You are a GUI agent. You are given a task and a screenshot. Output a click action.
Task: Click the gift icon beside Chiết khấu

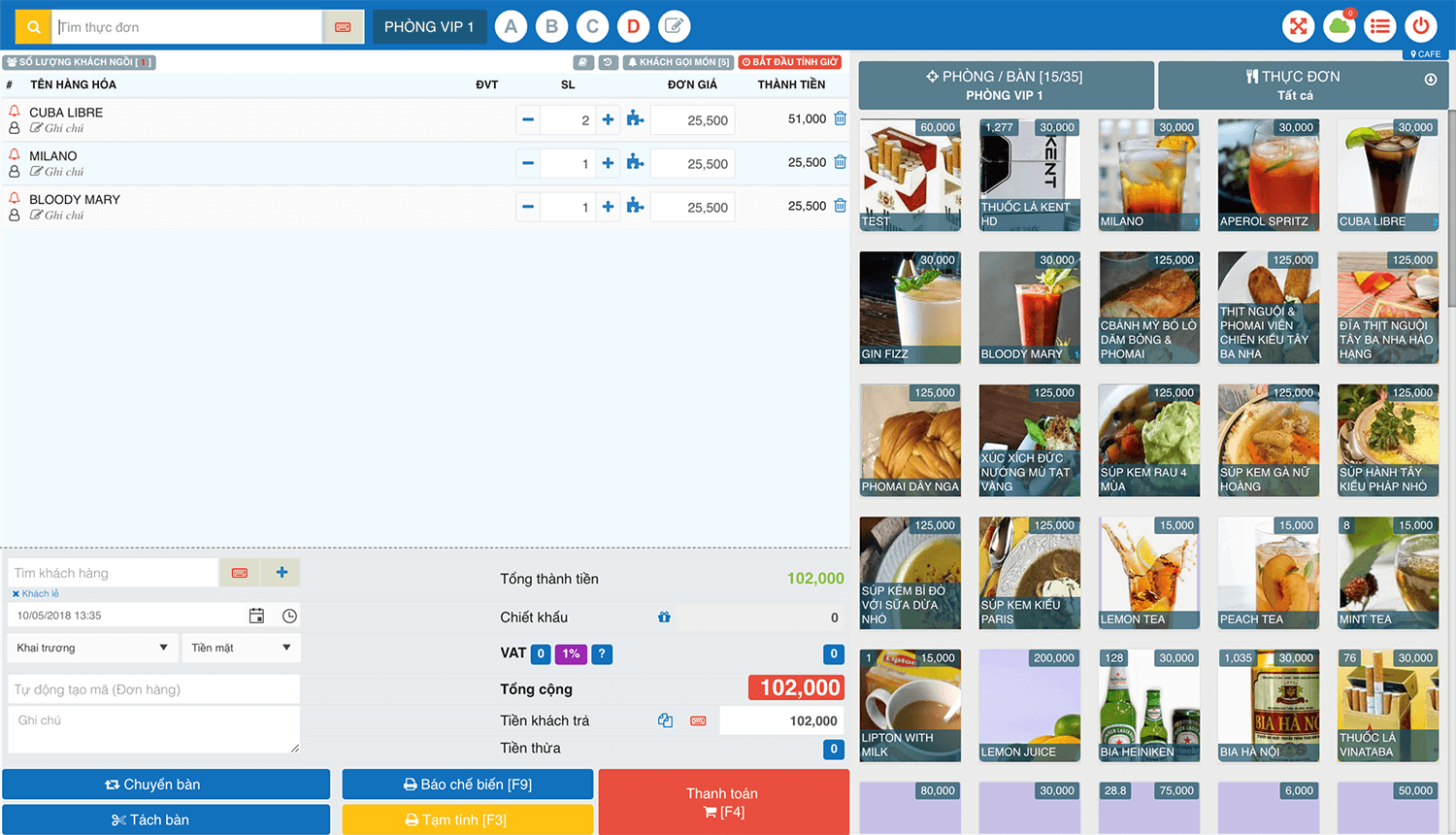(664, 617)
